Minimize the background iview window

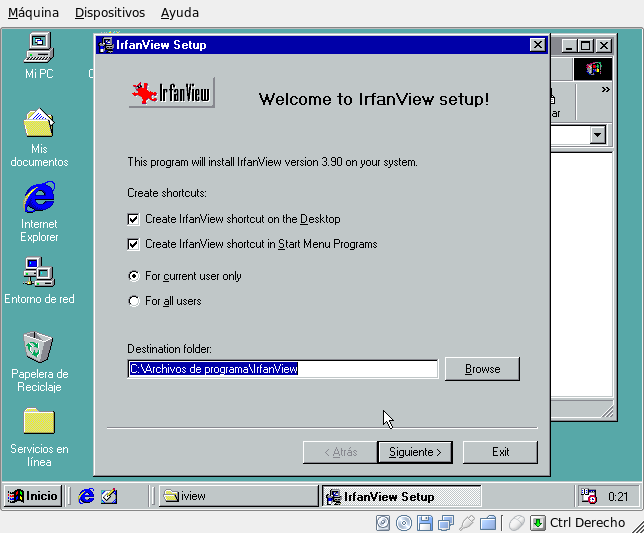coord(569,45)
